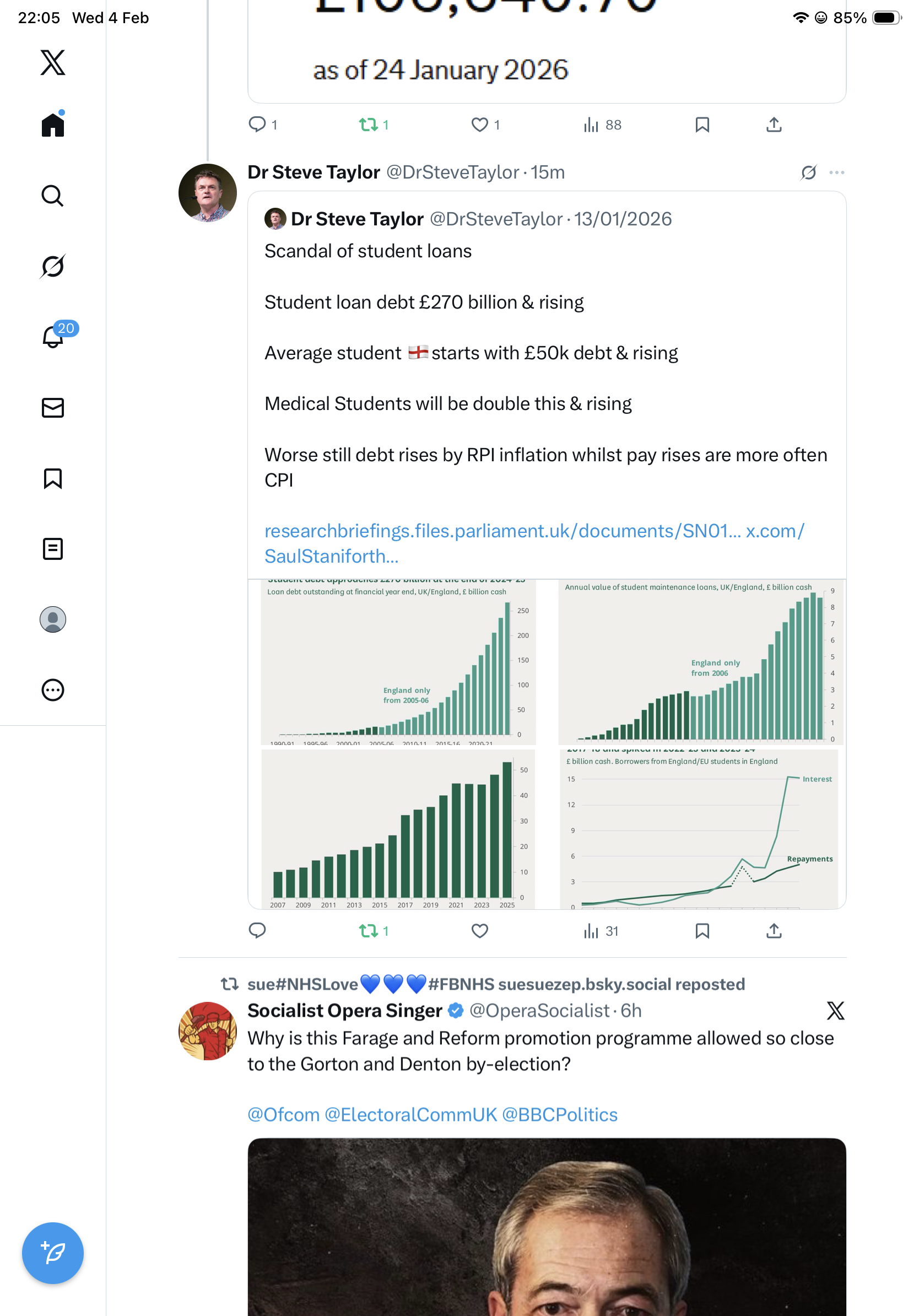
Task: Open the @ElectoralCommUK mention link
Action: tap(410, 1115)
